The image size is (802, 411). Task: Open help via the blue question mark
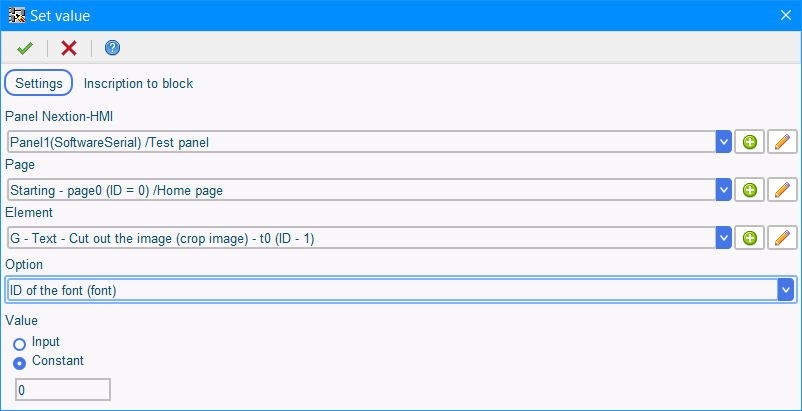113,48
